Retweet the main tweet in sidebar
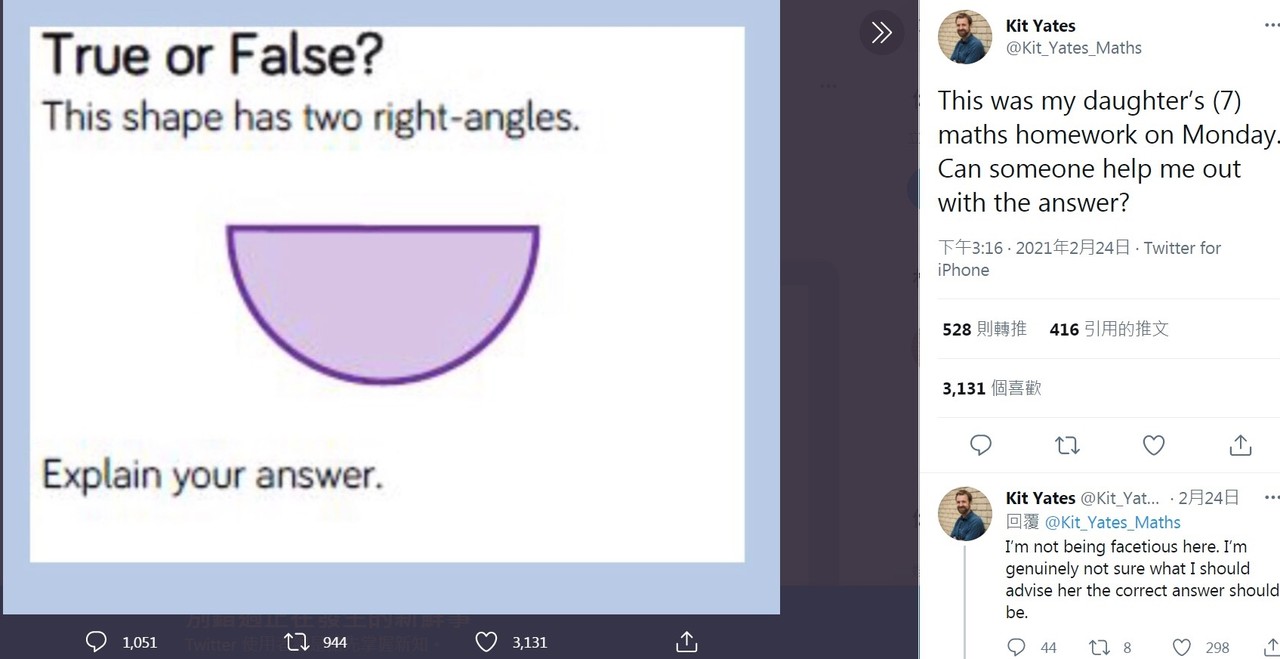Viewport: 1280px width, 659px height. [x=1067, y=445]
